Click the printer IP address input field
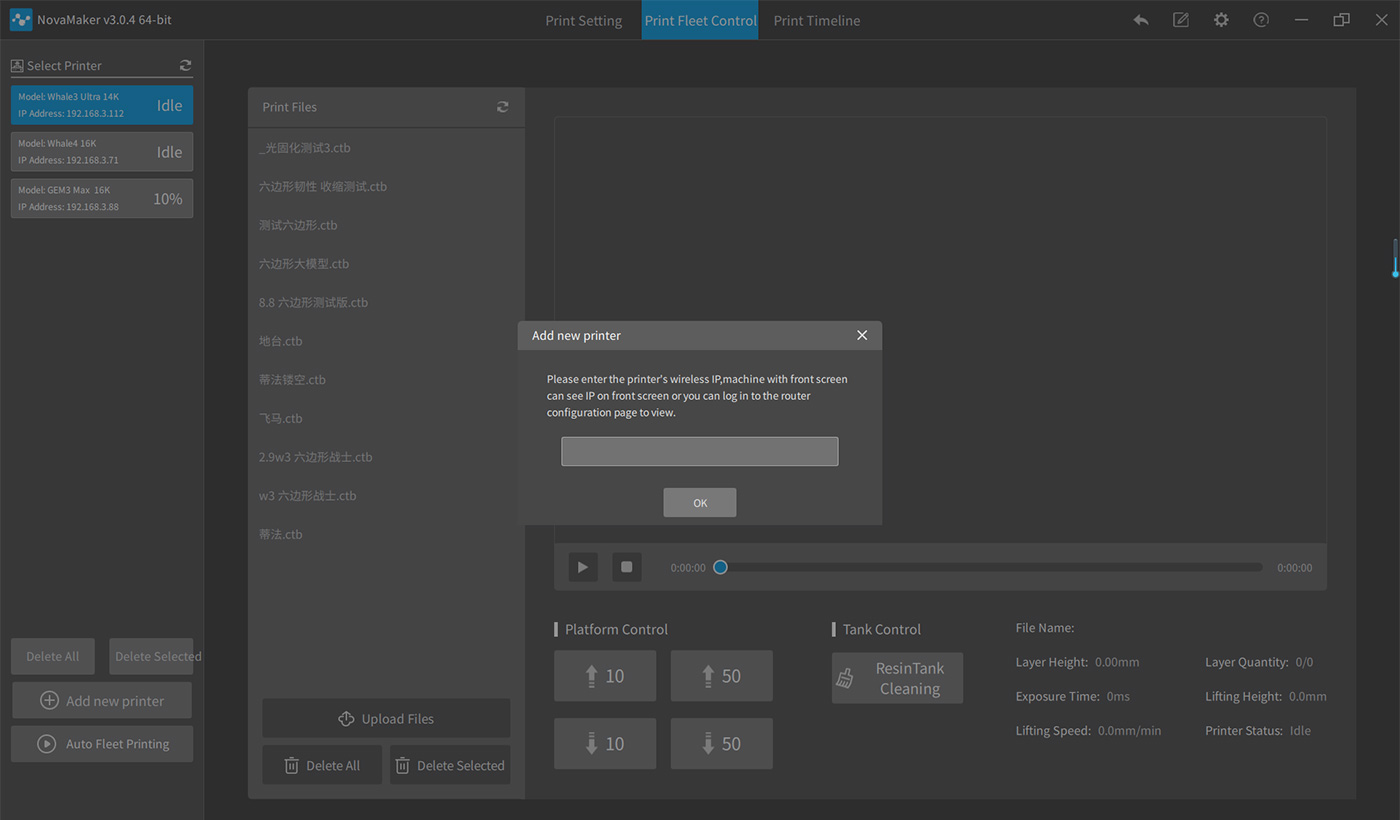 pos(700,451)
